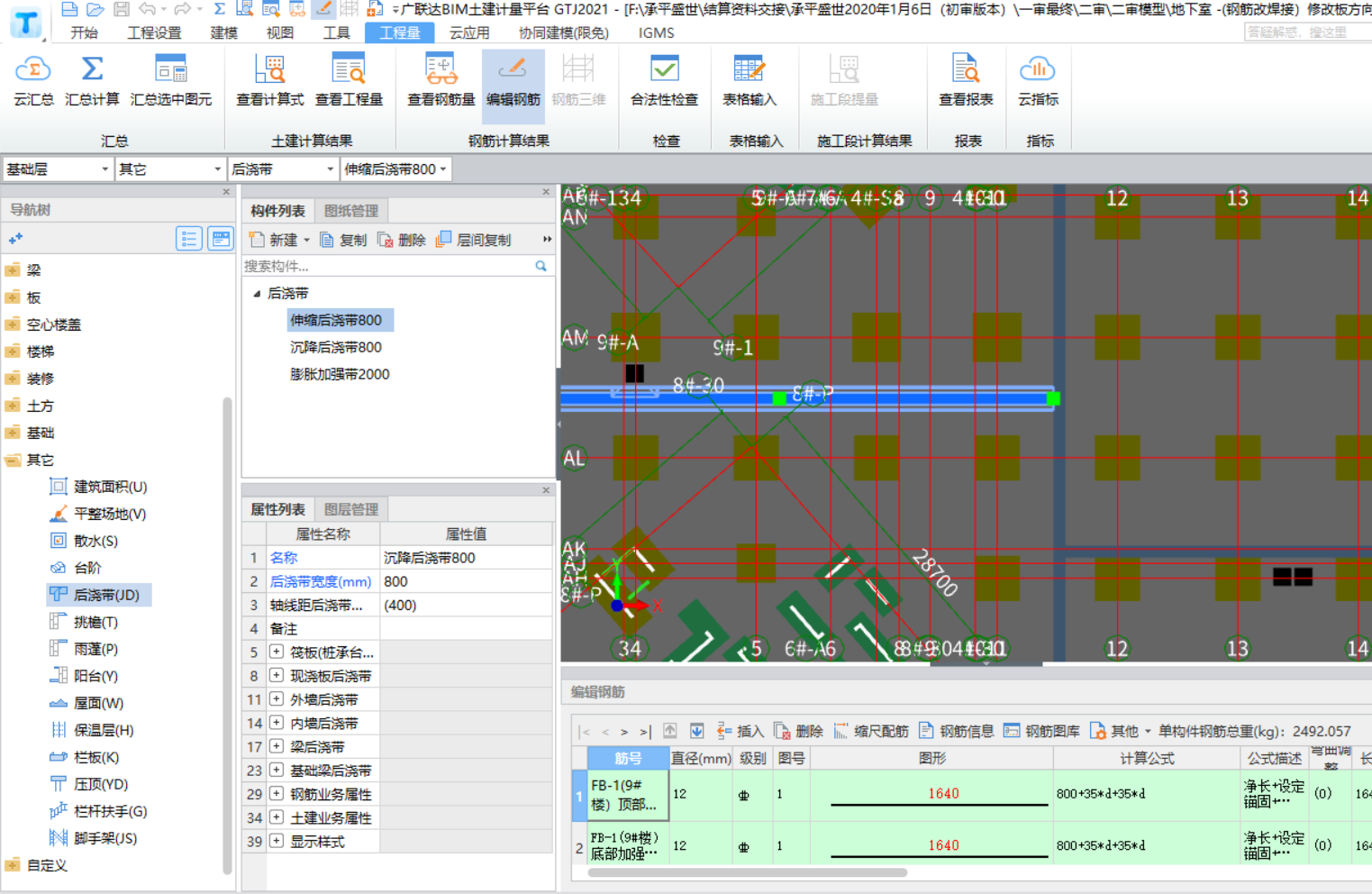The height and width of the screenshot is (894, 1372).
Task: Click 施工段提量 icon
Action: coord(844,81)
